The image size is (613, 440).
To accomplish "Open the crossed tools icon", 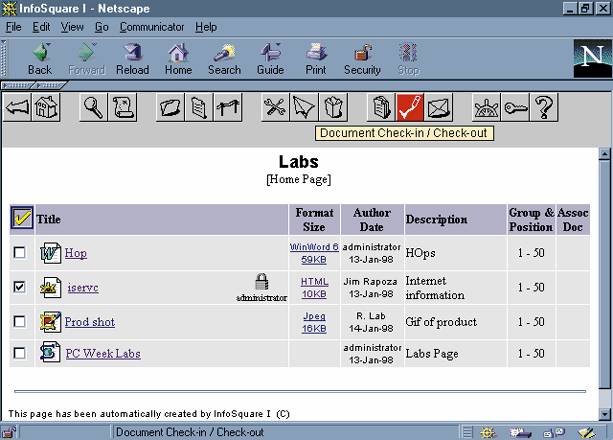I will pyautogui.click(x=275, y=107).
